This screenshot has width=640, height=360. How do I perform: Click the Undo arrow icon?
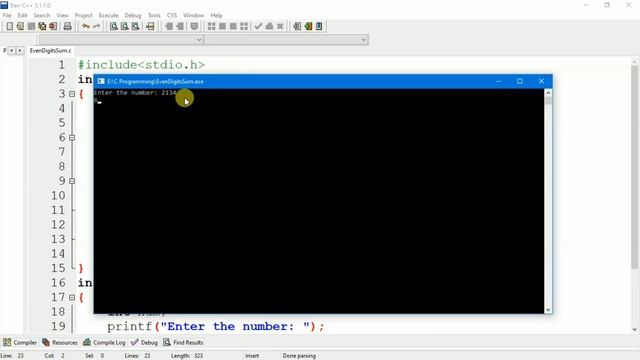point(86,26)
